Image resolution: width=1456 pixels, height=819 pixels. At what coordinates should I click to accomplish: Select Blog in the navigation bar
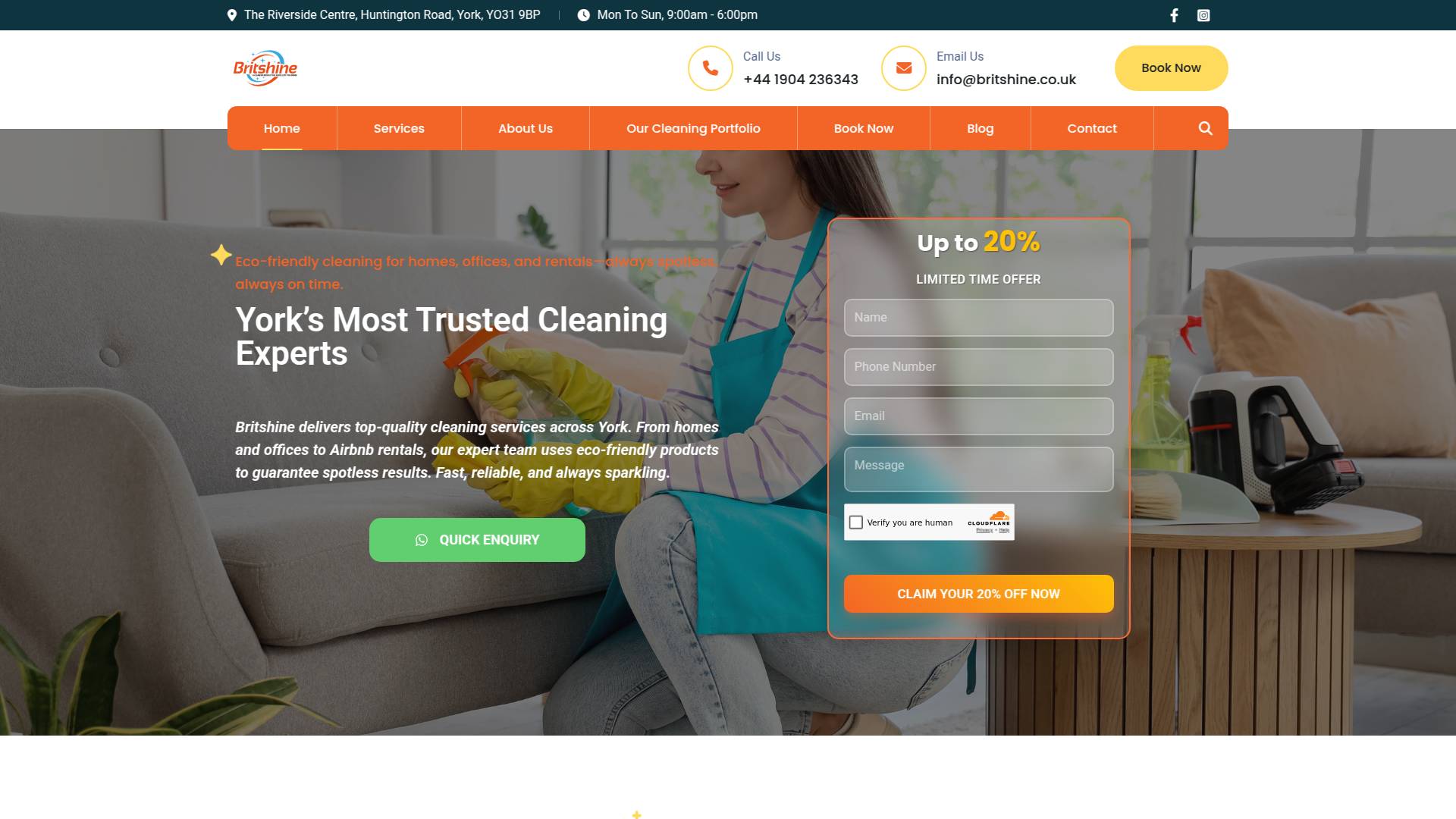pos(980,128)
